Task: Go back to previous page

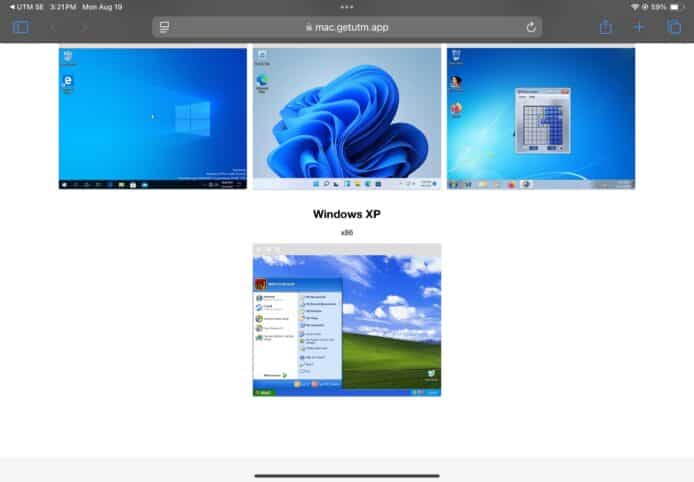Action: pos(53,27)
